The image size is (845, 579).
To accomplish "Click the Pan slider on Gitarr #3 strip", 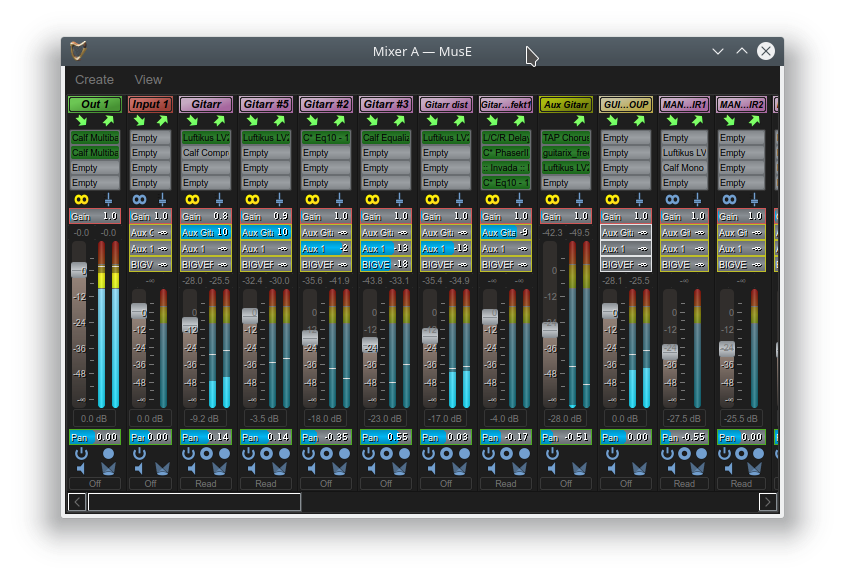I will [386, 437].
